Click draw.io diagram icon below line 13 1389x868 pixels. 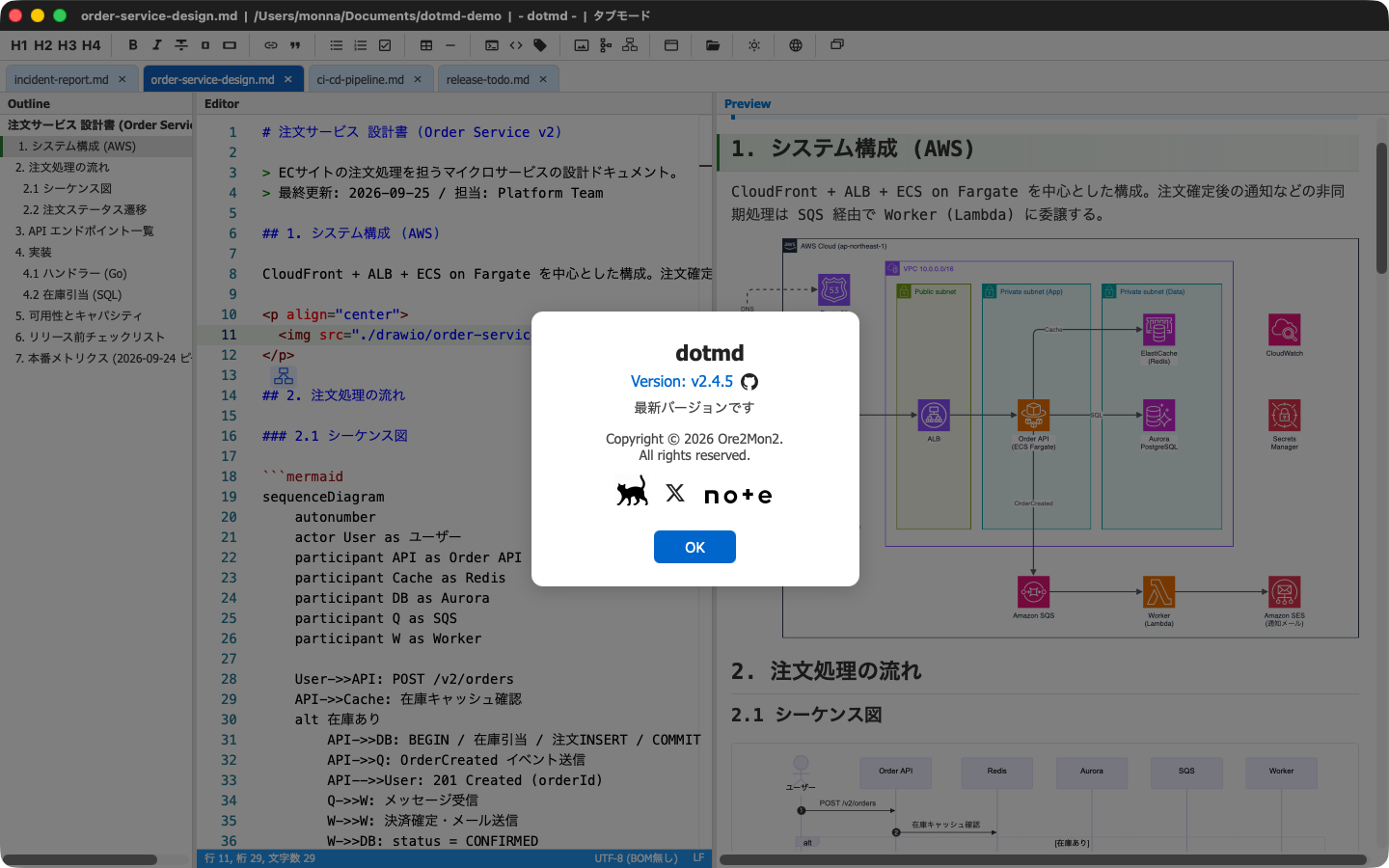(x=284, y=375)
